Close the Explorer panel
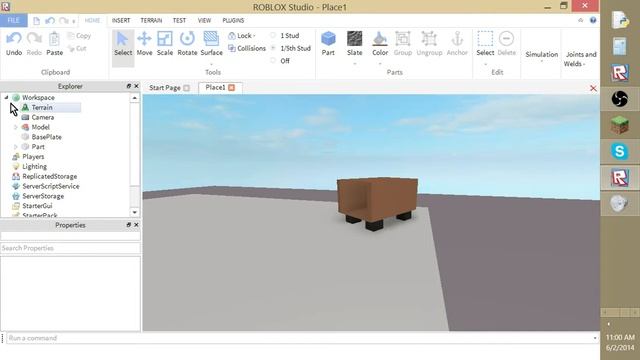The image size is (640, 360). [136, 86]
